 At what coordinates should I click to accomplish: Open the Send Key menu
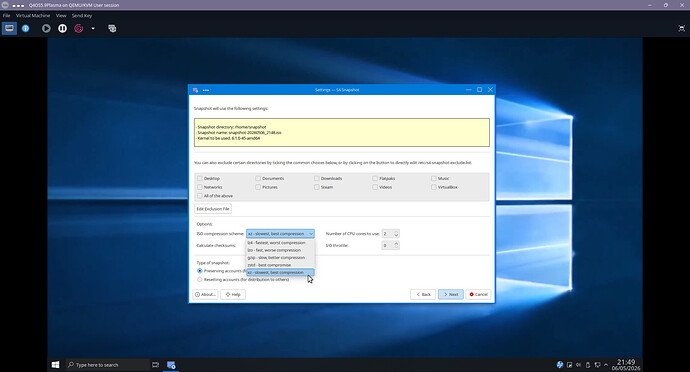click(x=82, y=15)
